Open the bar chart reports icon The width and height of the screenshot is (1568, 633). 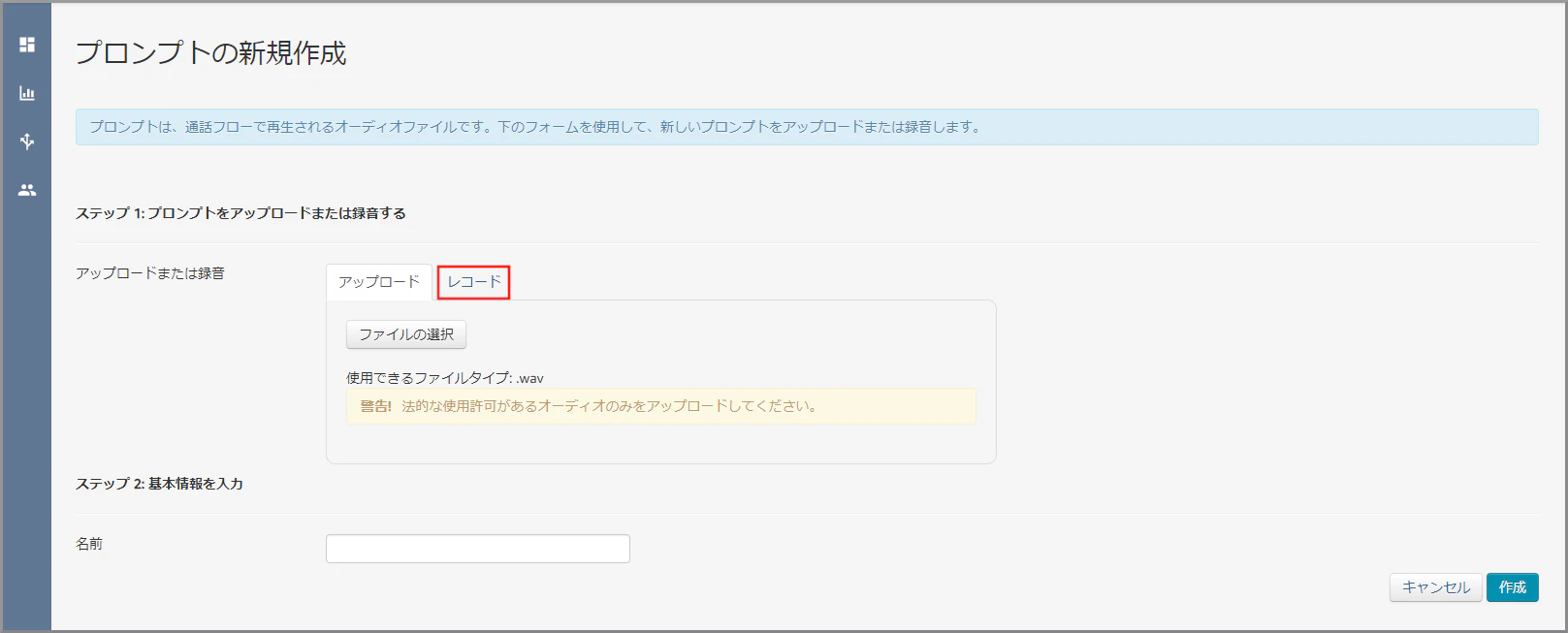coord(27,93)
